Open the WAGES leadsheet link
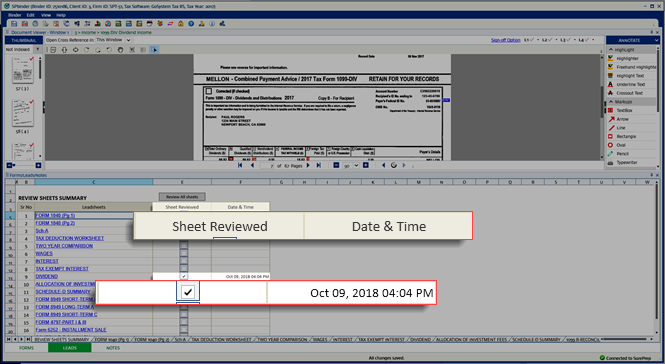Image resolution: width=665 pixels, height=364 pixels. 44,254
